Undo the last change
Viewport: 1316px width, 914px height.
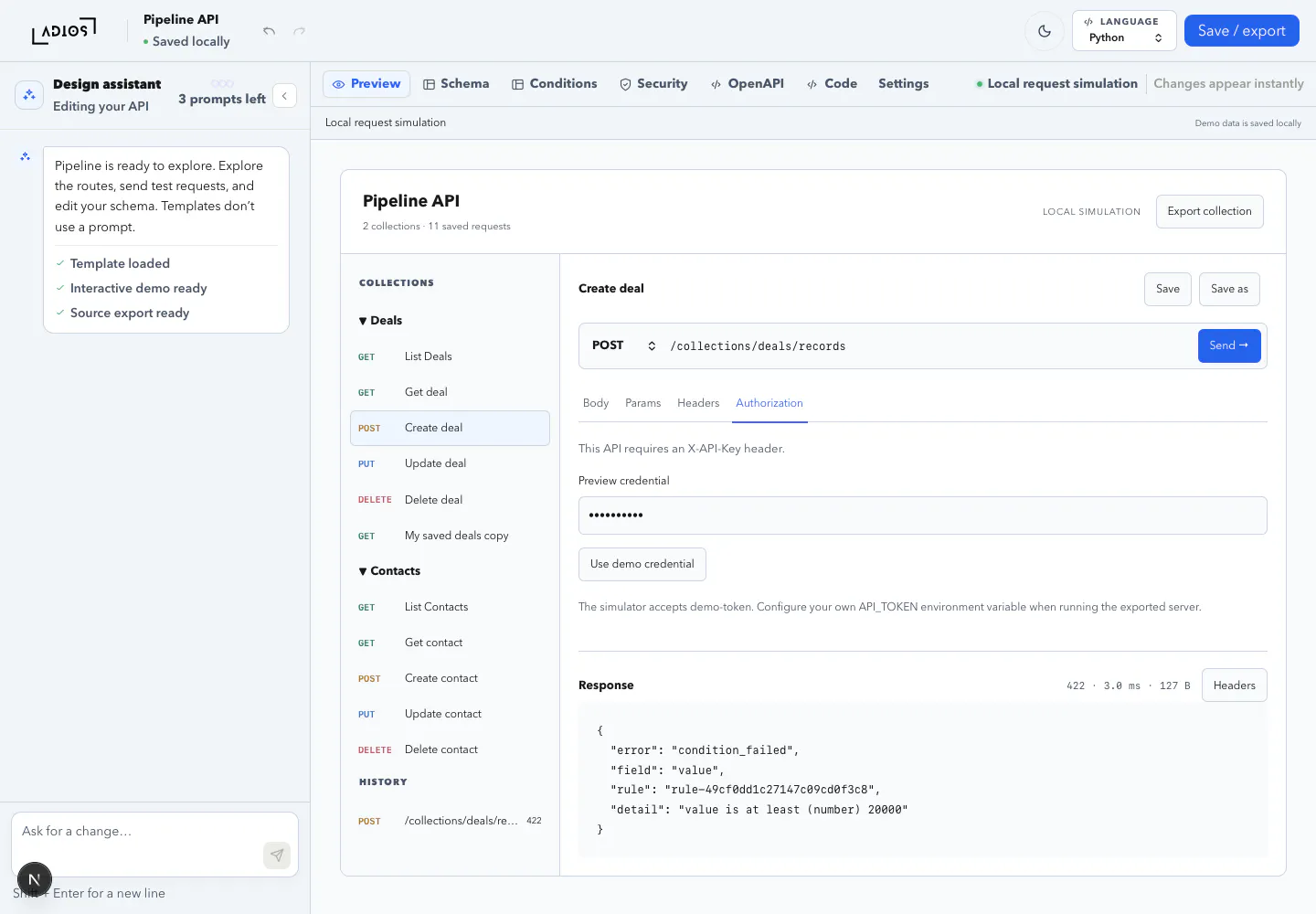(x=269, y=31)
